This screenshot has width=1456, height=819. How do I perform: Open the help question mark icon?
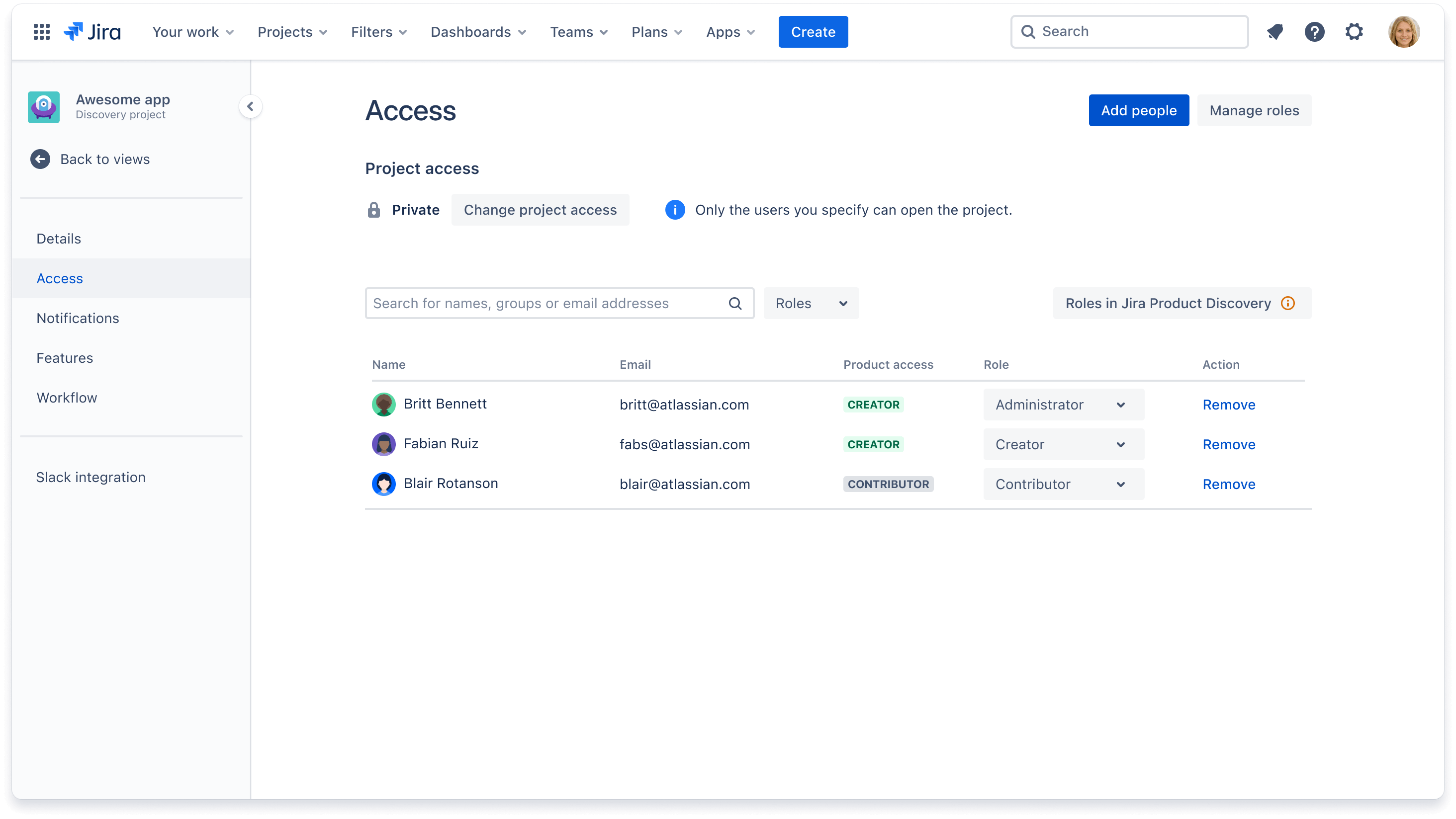[x=1315, y=31]
